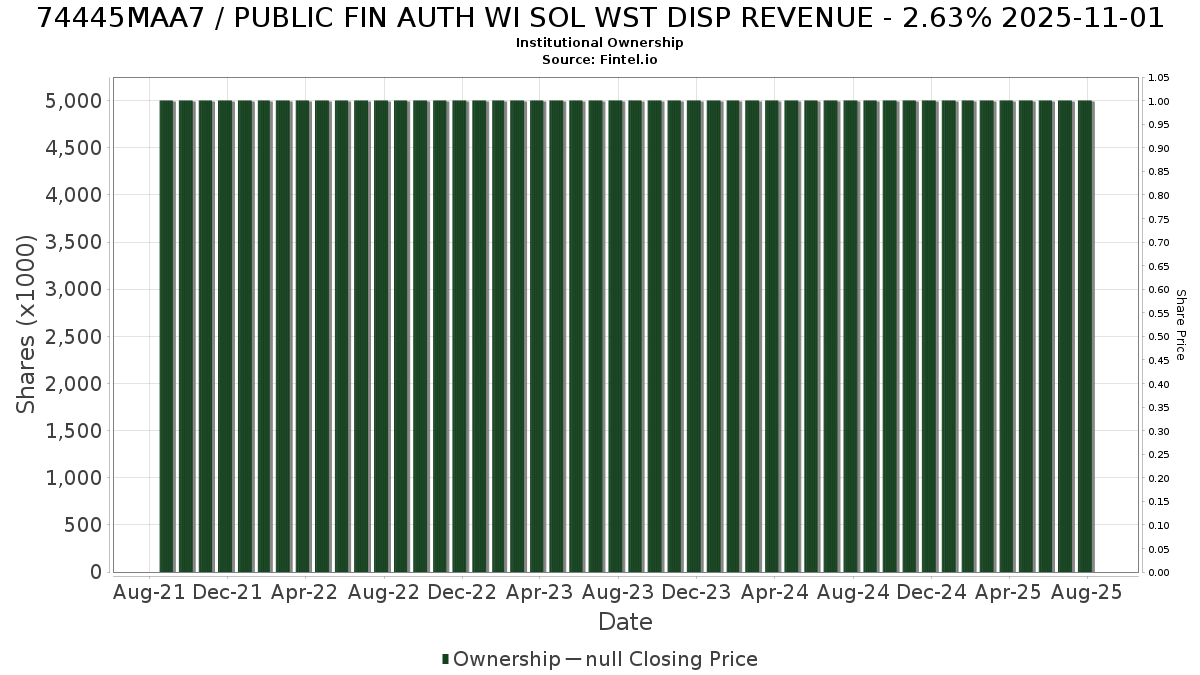Click the 5,000 shares axis label
This screenshot has width=1200, height=675.
click(x=74, y=101)
